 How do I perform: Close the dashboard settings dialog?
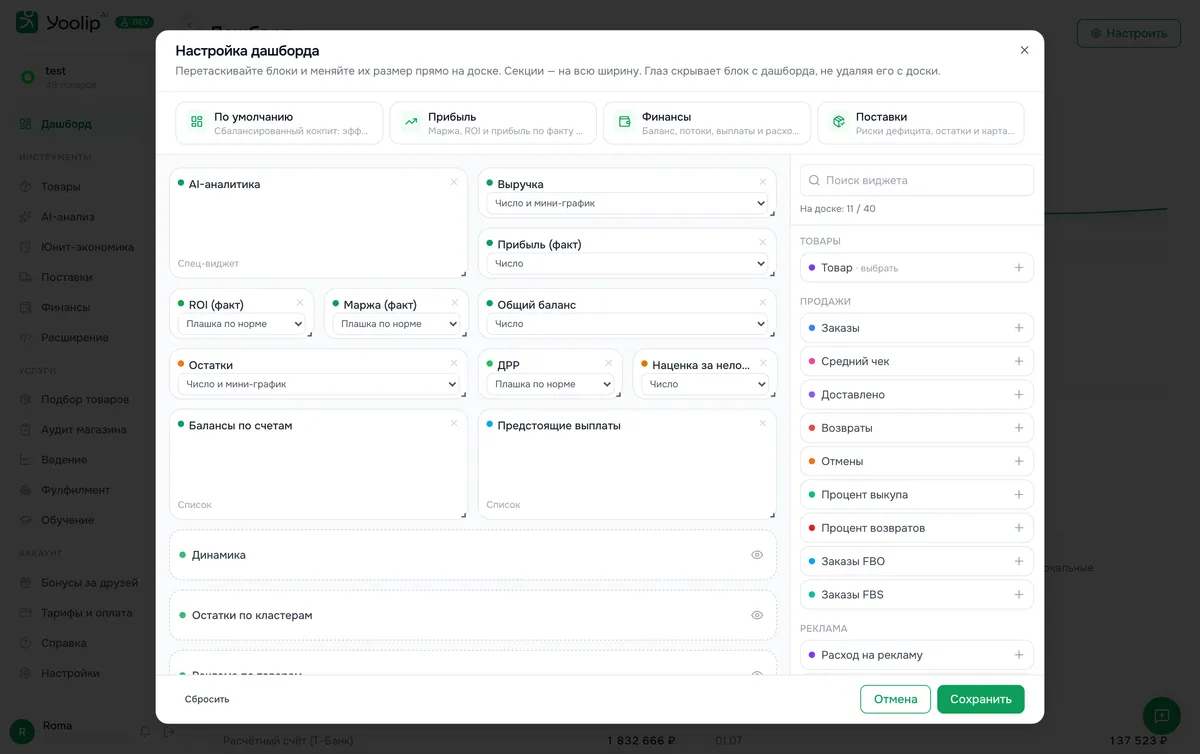pyautogui.click(x=1024, y=50)
